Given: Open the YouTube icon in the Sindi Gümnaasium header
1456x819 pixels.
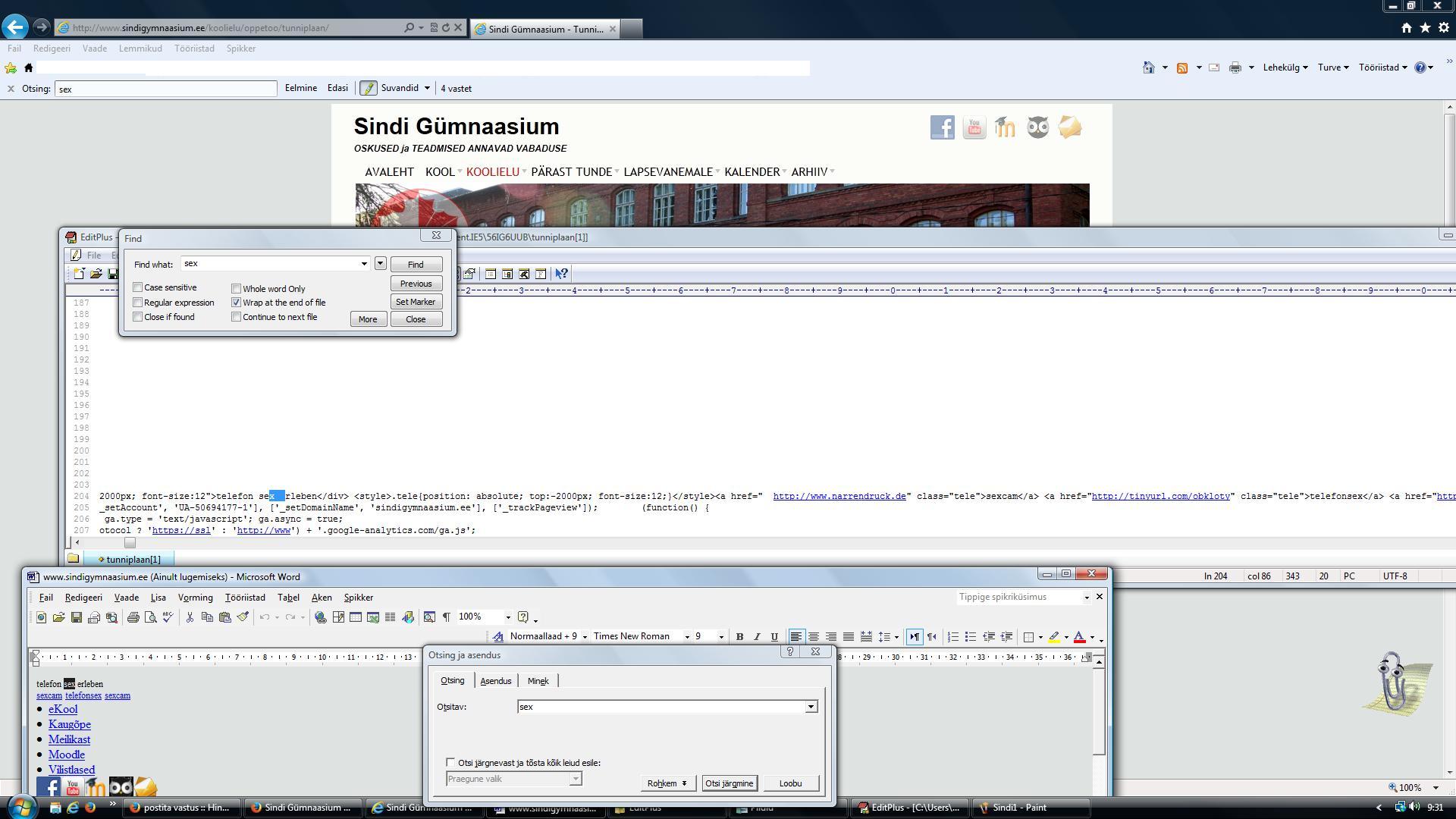Looking at the screenshot, I should click(974, 127).
